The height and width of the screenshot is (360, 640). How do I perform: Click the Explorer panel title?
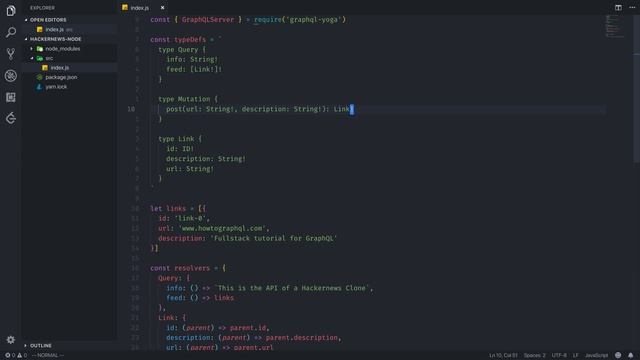pyautogui.click(x=42, y=8)
